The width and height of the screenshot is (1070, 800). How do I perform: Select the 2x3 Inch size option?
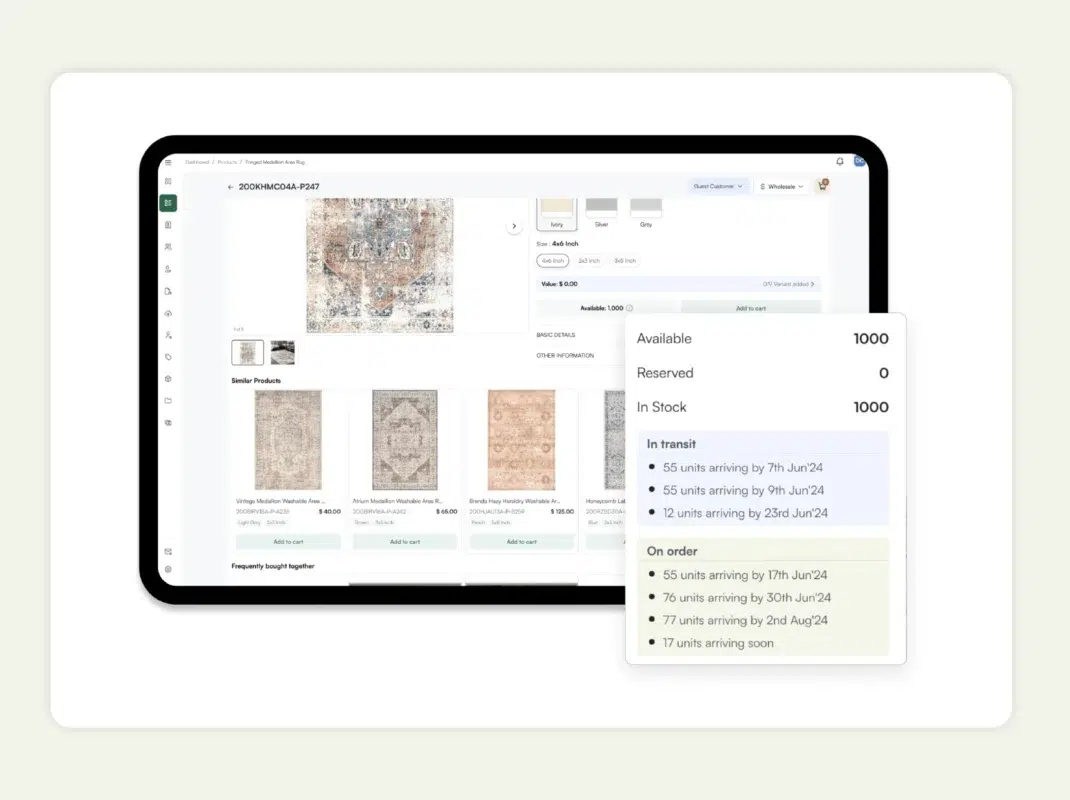click(589, 260)
